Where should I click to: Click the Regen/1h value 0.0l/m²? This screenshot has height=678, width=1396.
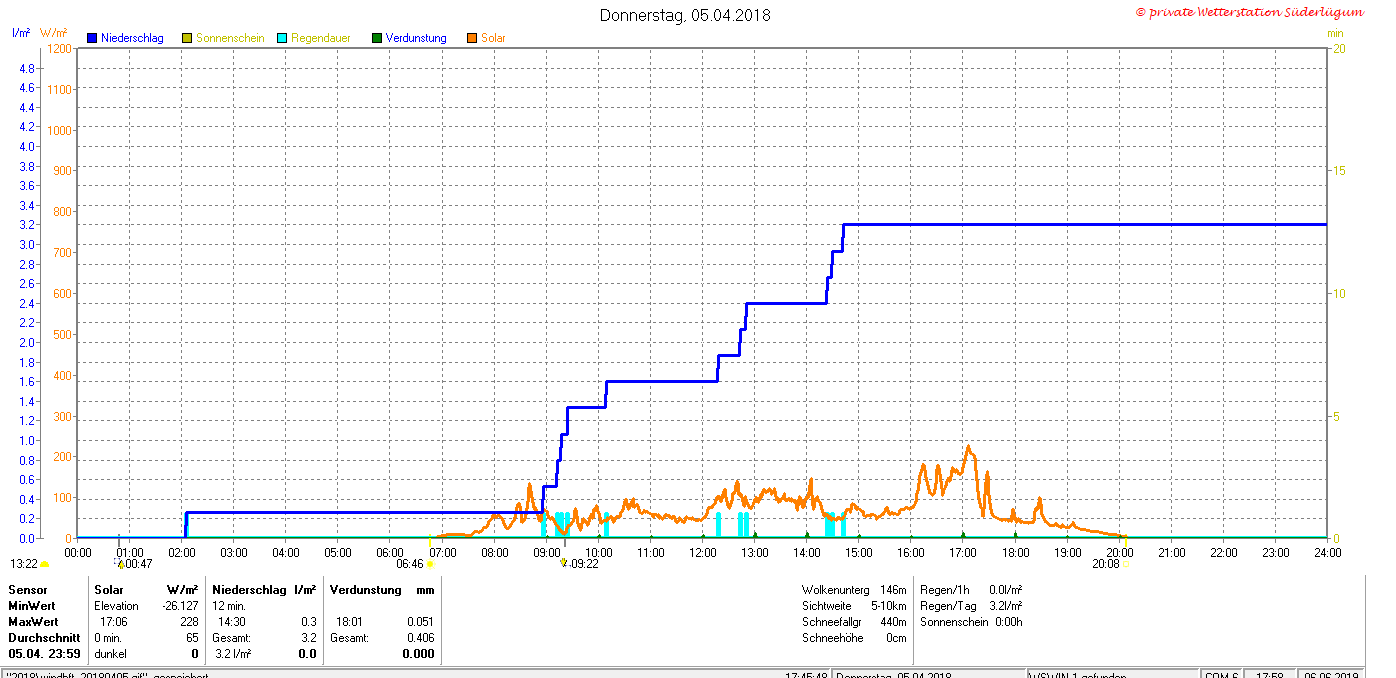[1005, 590]
